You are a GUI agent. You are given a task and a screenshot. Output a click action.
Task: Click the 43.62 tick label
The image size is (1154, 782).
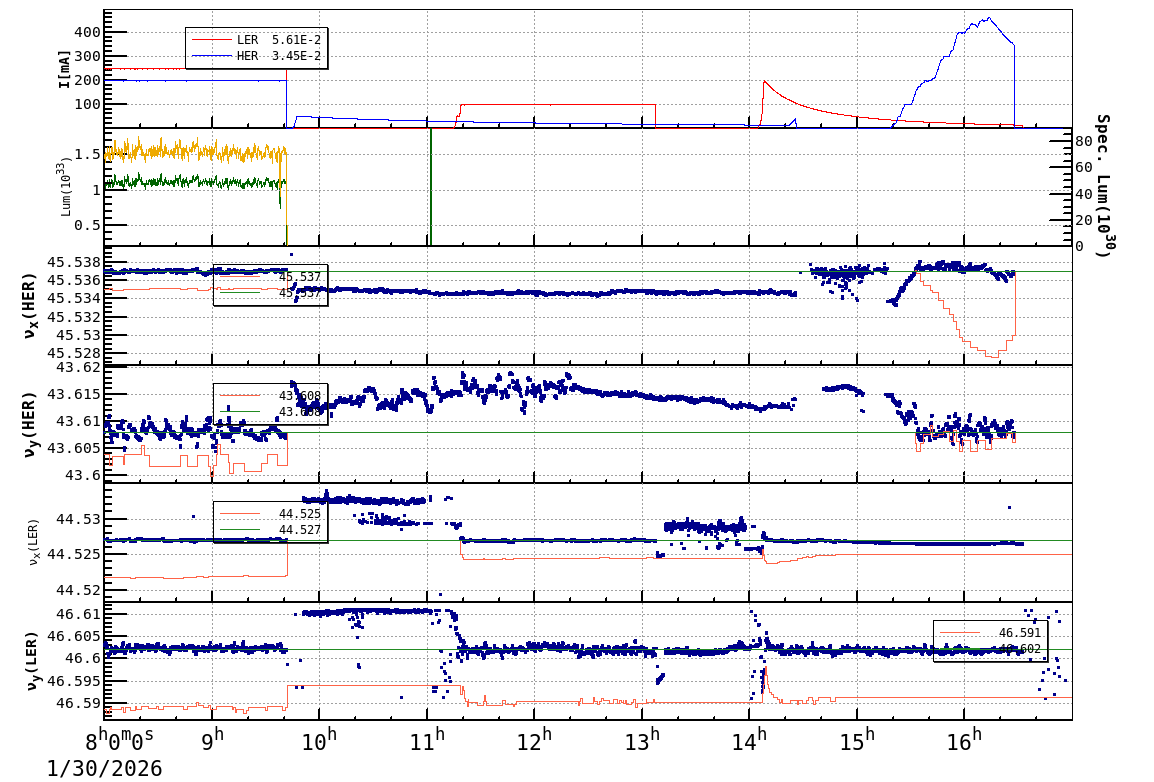point(78,367)
